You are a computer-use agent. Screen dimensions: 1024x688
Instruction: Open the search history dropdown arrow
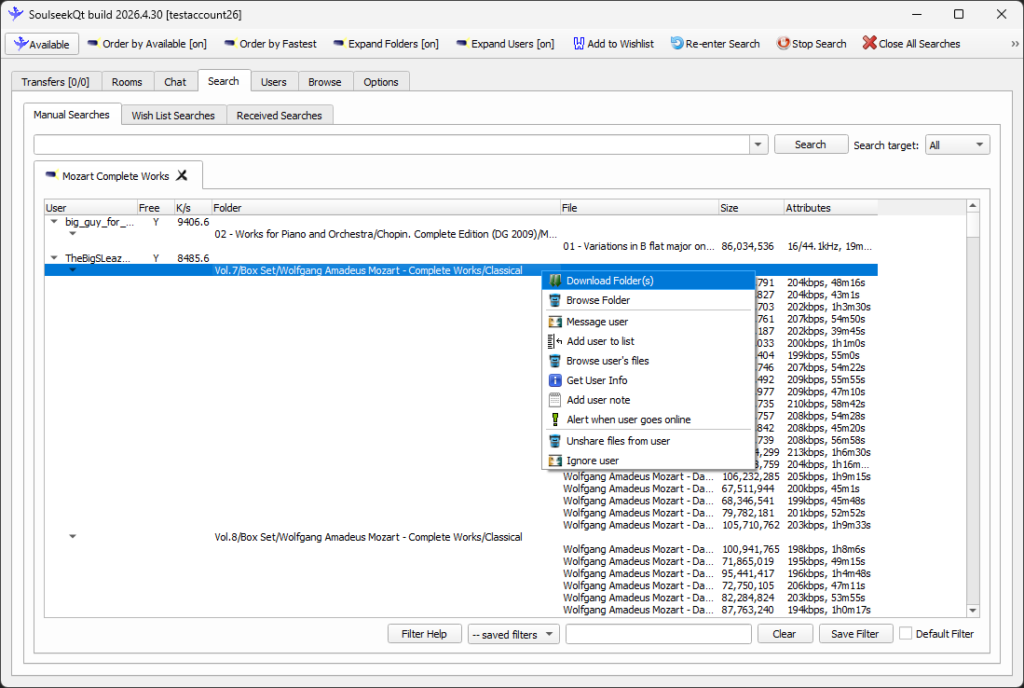click(x=758, y=144)
